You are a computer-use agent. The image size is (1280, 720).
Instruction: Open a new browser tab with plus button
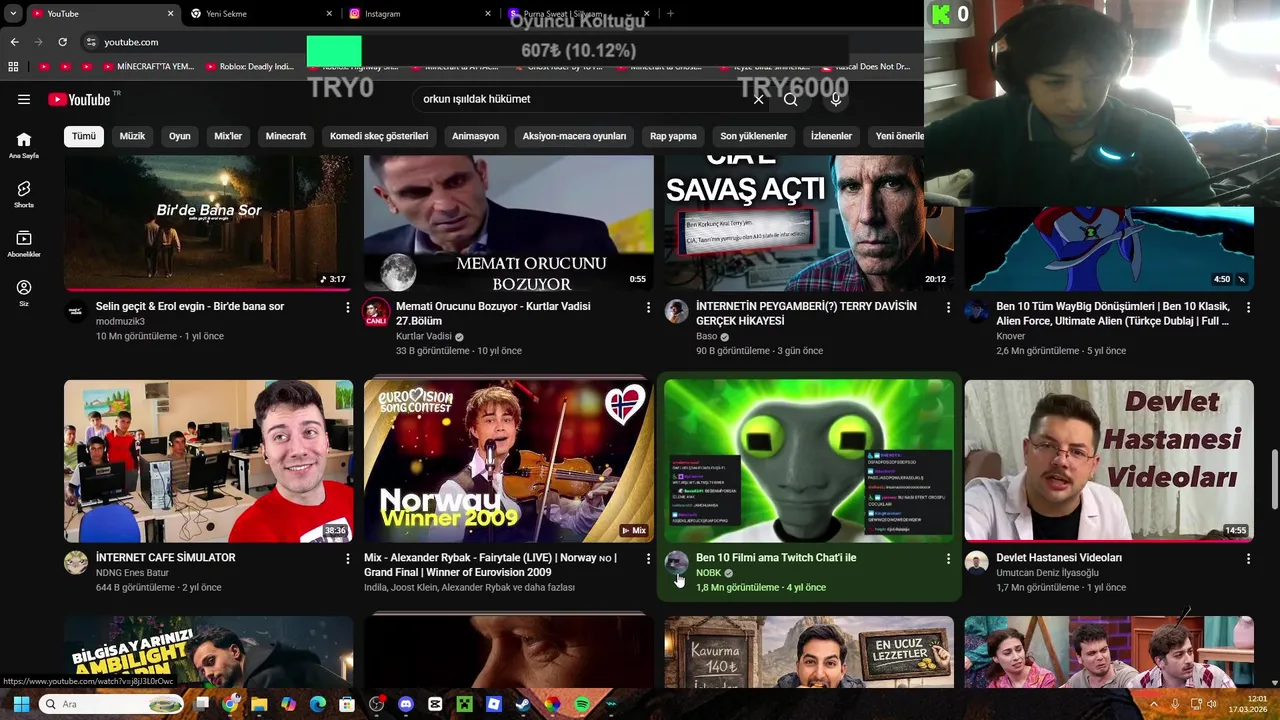[x=670, y=14]
